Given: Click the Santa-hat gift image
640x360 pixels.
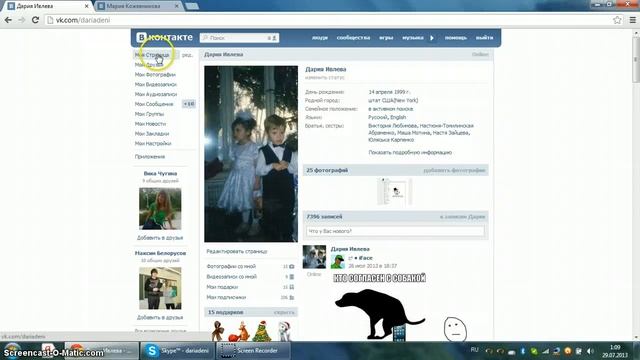Looking at the screenshot, I should click(x=284, y=331).
